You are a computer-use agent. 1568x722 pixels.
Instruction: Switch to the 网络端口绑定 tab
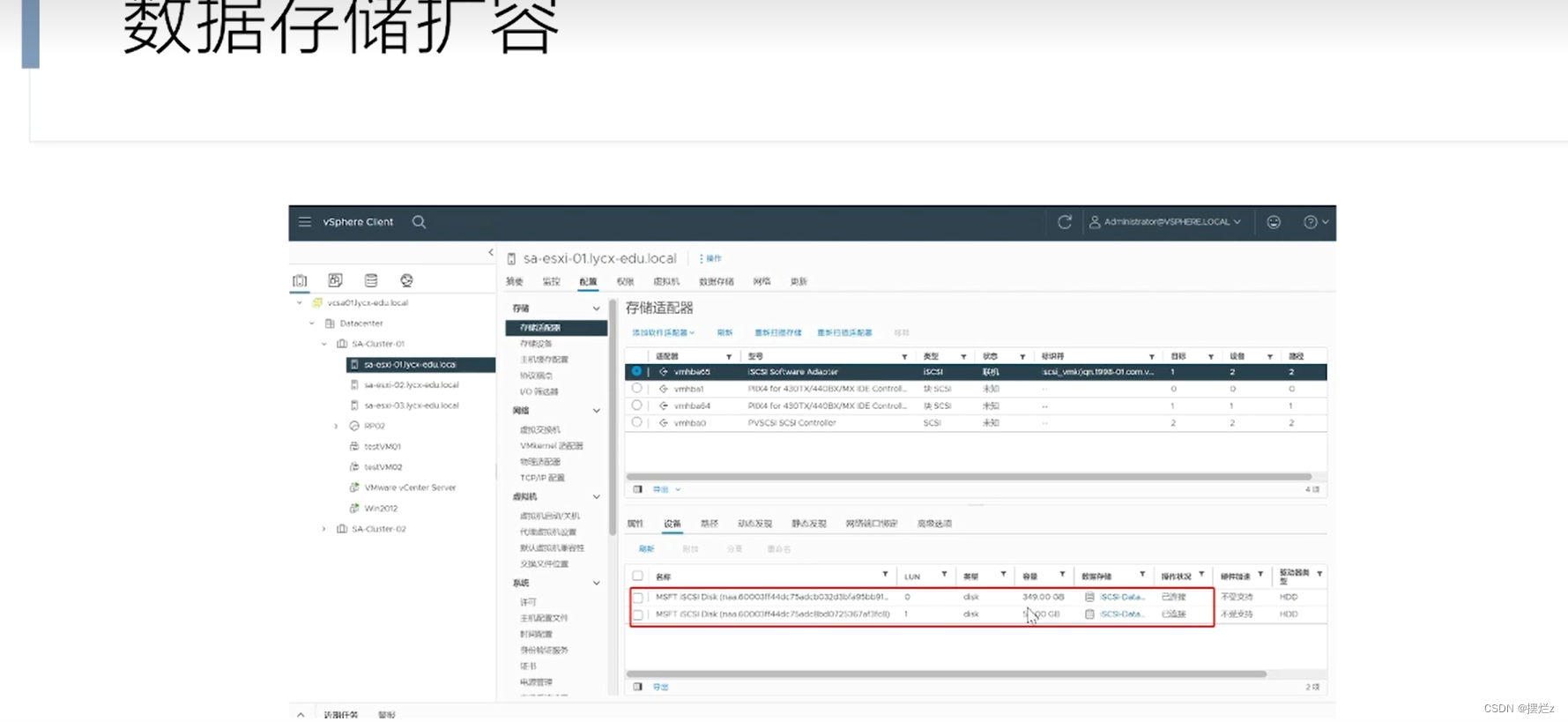click(872, 524)
